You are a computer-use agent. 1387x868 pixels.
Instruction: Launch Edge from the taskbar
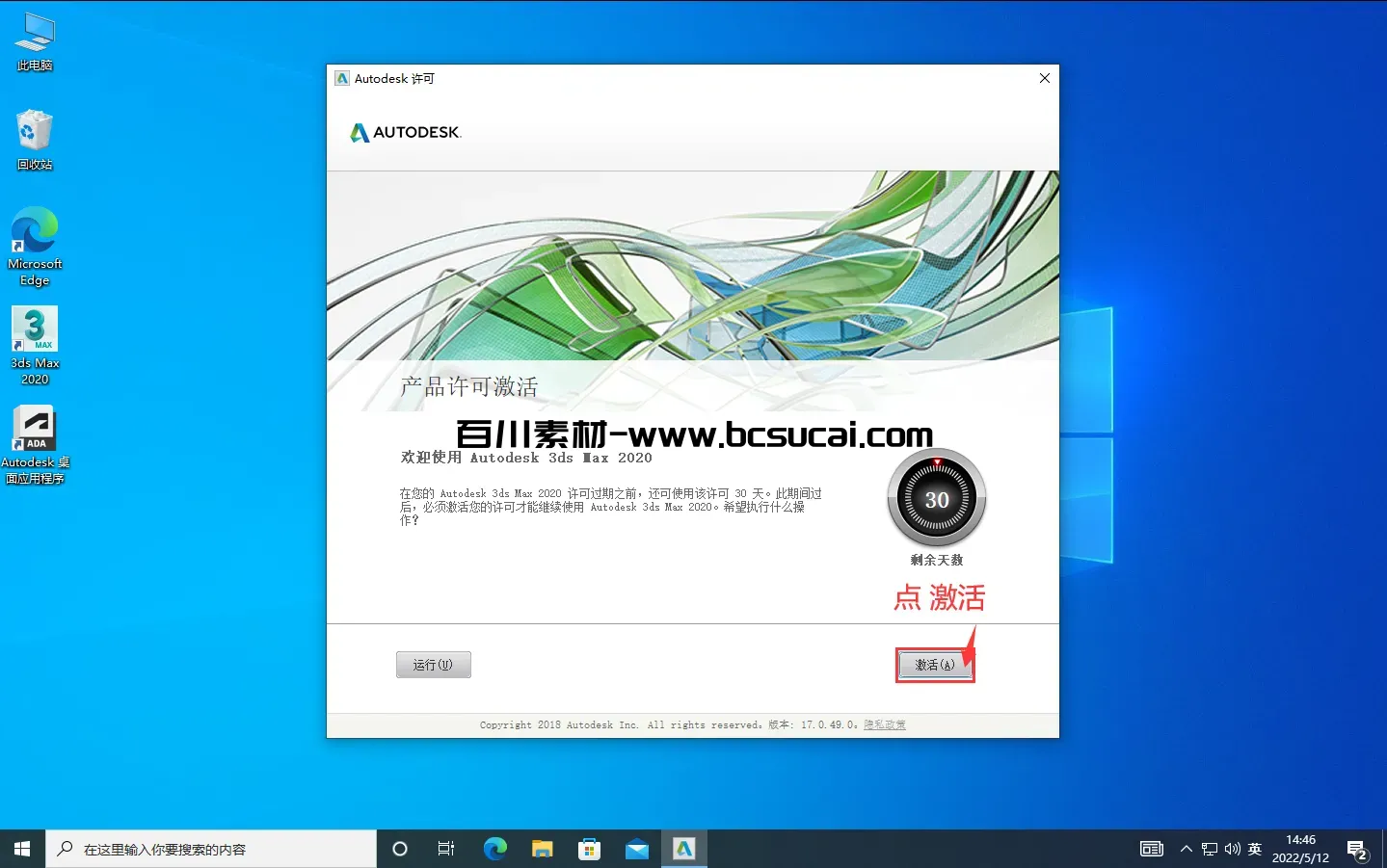[494, 849]
